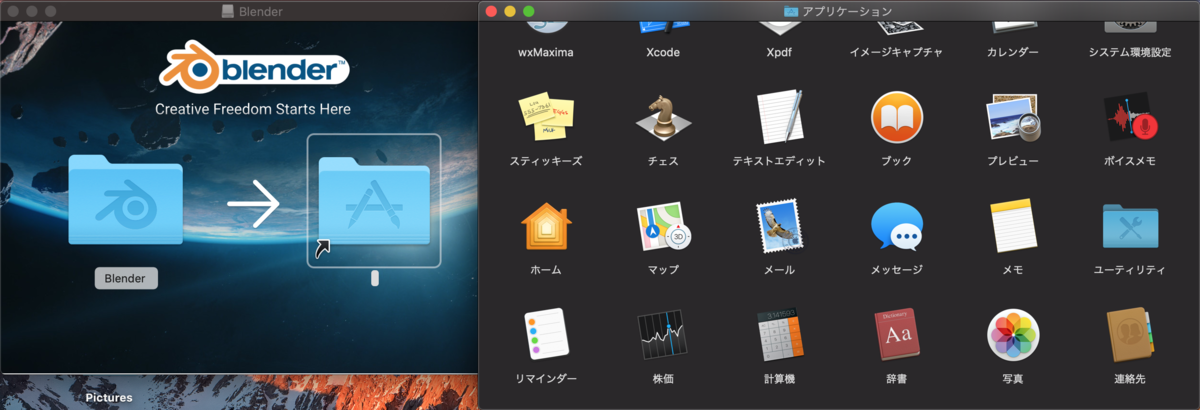Screen dimensions: 1200x410
Task: Click the イメージキャプチャ label
Action: click(896, 52)
